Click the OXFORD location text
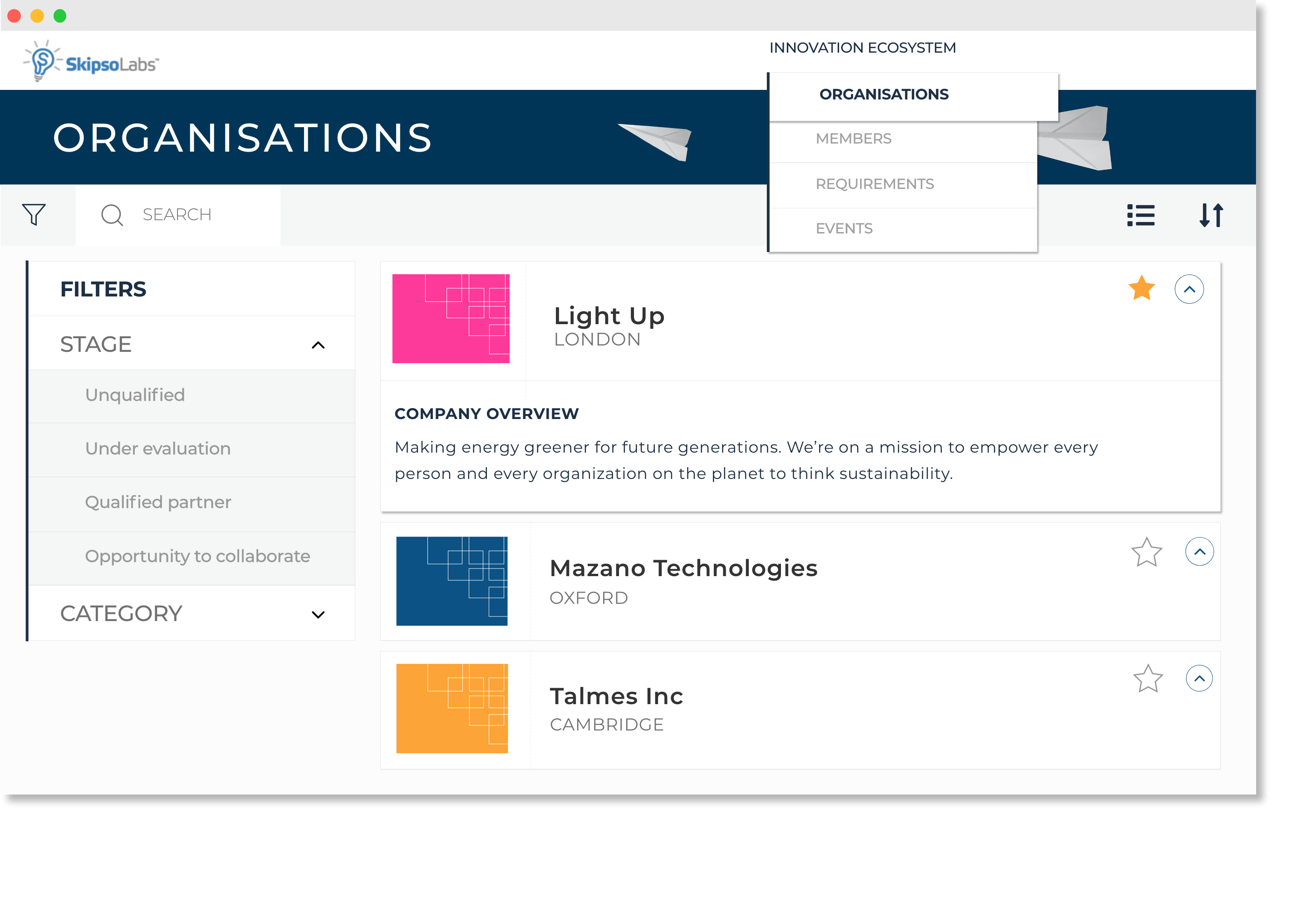 tap(589, 598)
